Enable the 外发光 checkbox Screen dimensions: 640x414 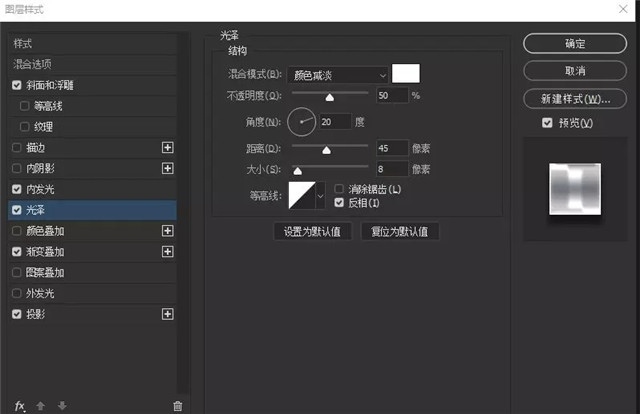[x=17, y=293]
